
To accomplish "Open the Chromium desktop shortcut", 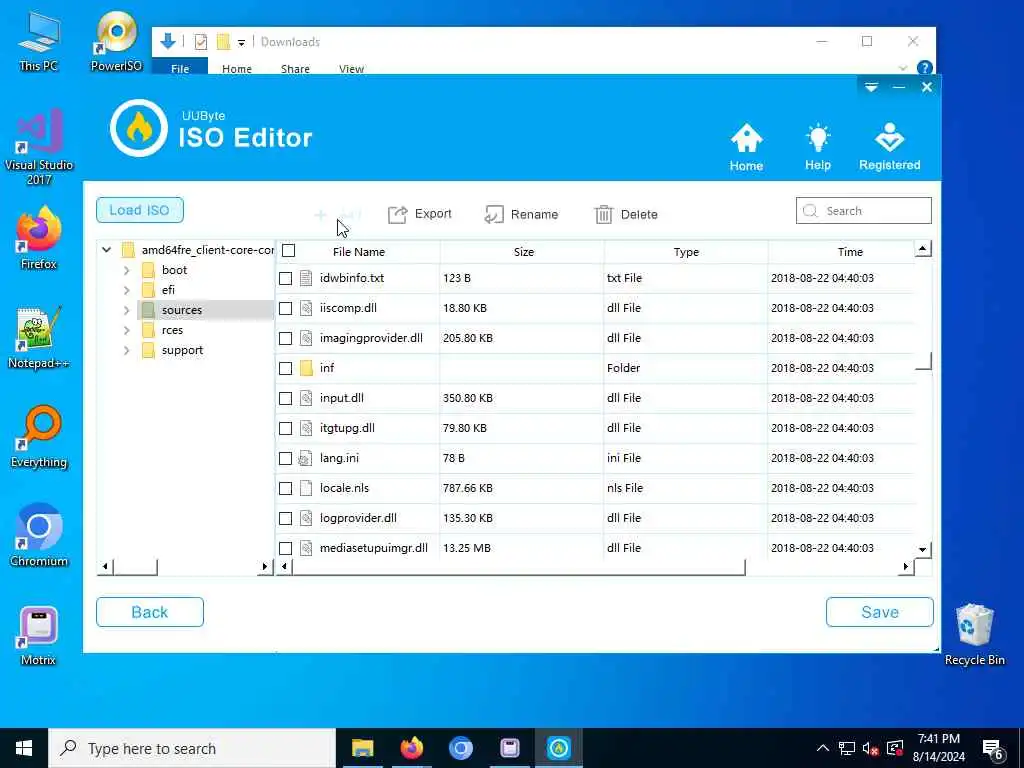I will click(x=39, y=535).
